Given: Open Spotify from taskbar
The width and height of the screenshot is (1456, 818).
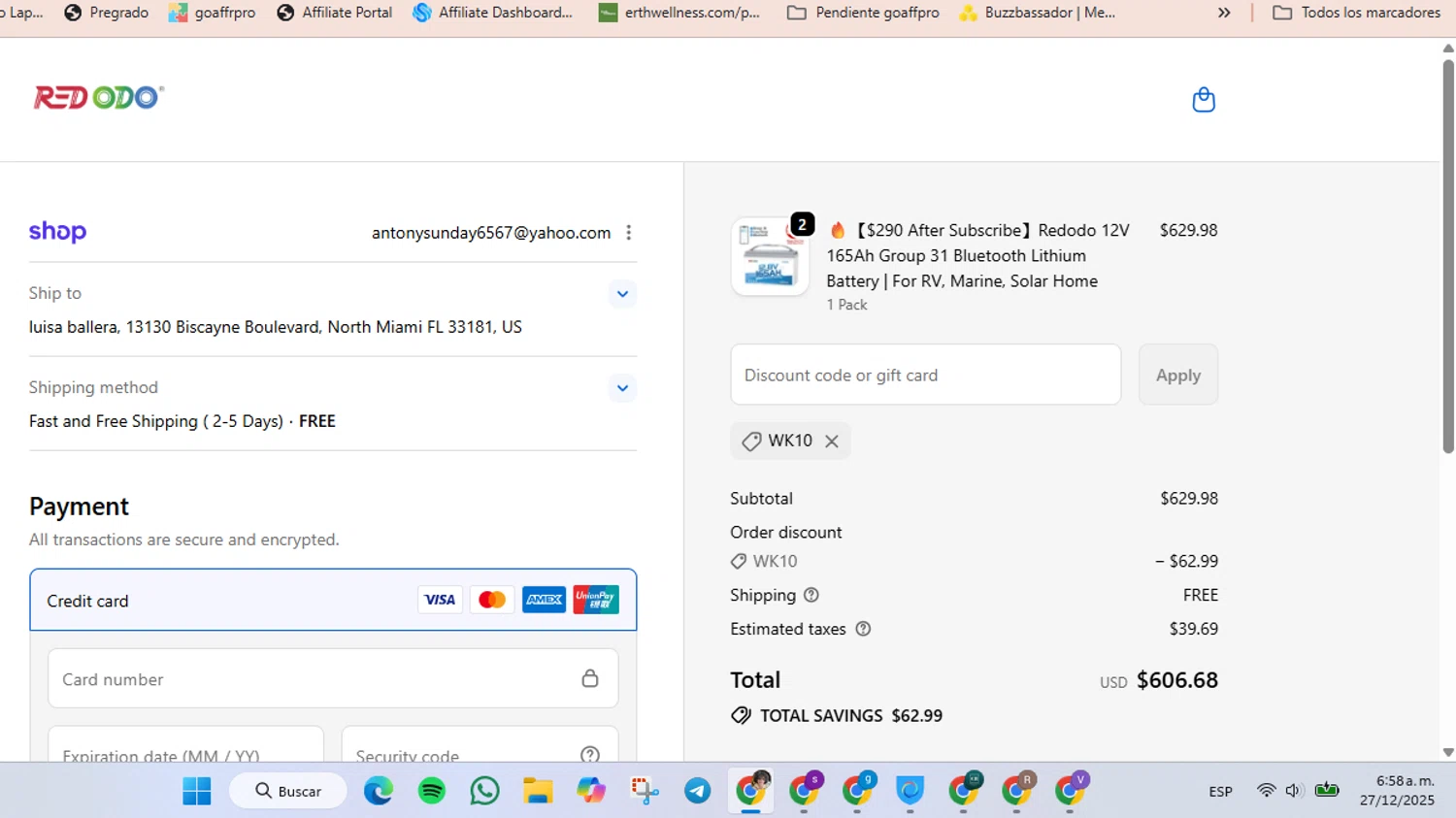Looking at the screenshot, I should pyautogui.click(x=432, y=792).
